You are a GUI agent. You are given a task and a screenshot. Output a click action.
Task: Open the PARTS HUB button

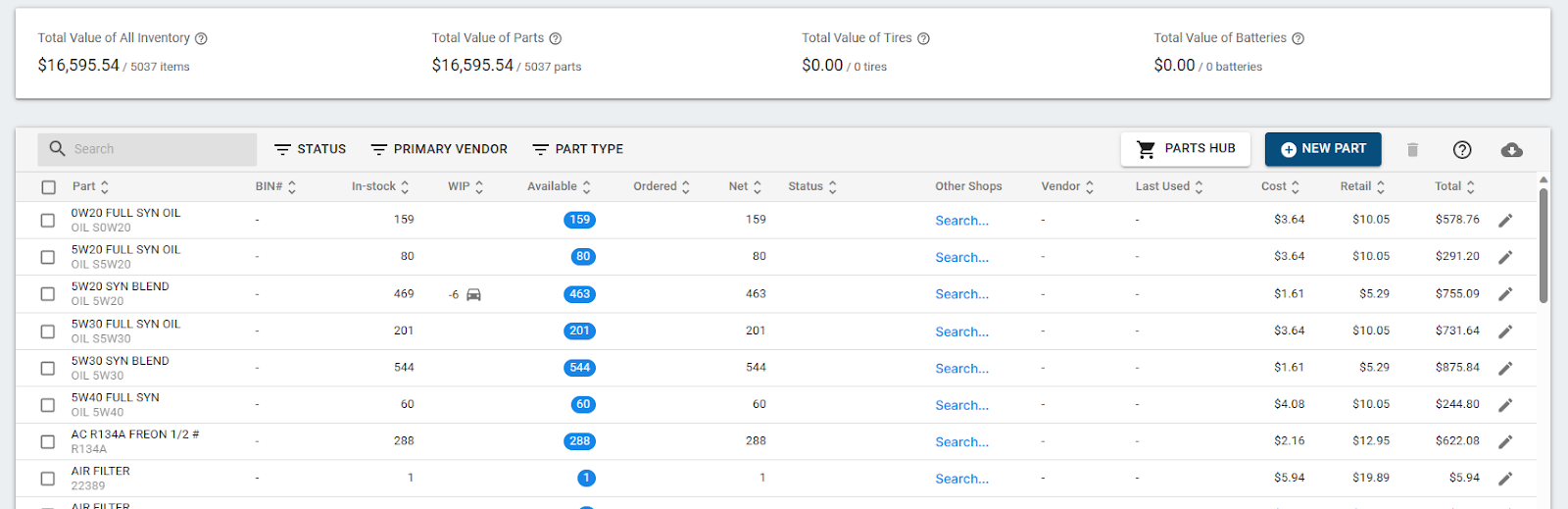tap(1186, 149)
